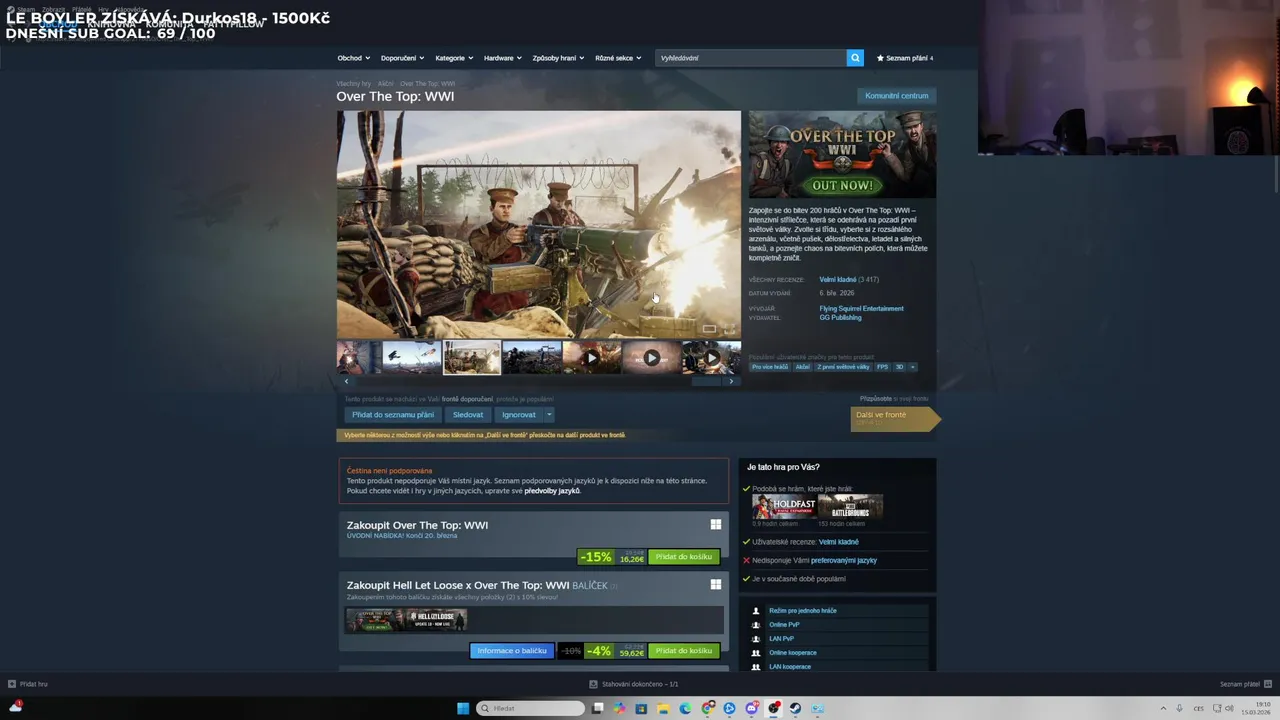Select the FPS tag
The width and height of the screenshot is (1280, 720).
pyautogui.click(x=883, y=367)
